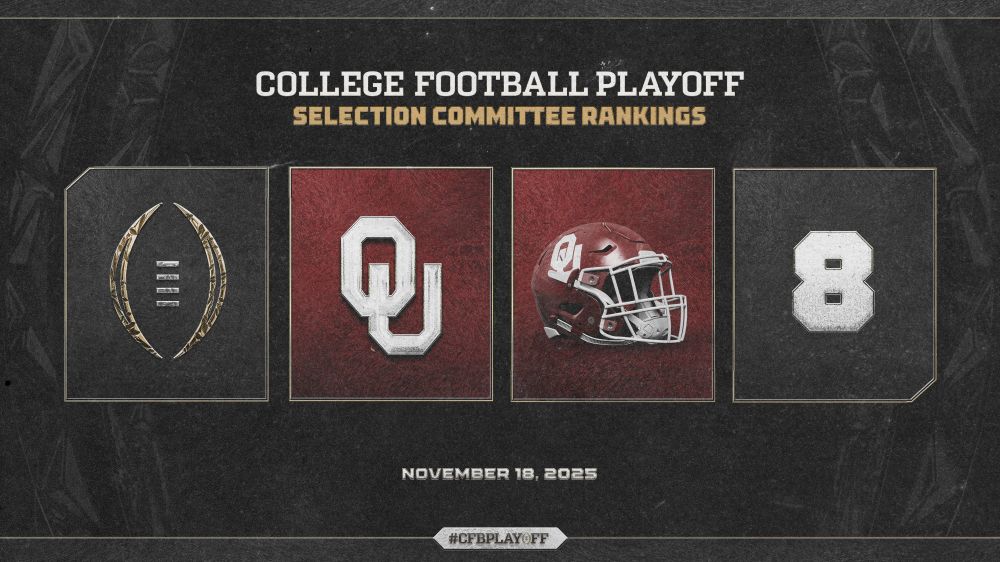Click the College Football Playoff football logo
This screenshot has width=1000, height=562.
tap(168, 280)
